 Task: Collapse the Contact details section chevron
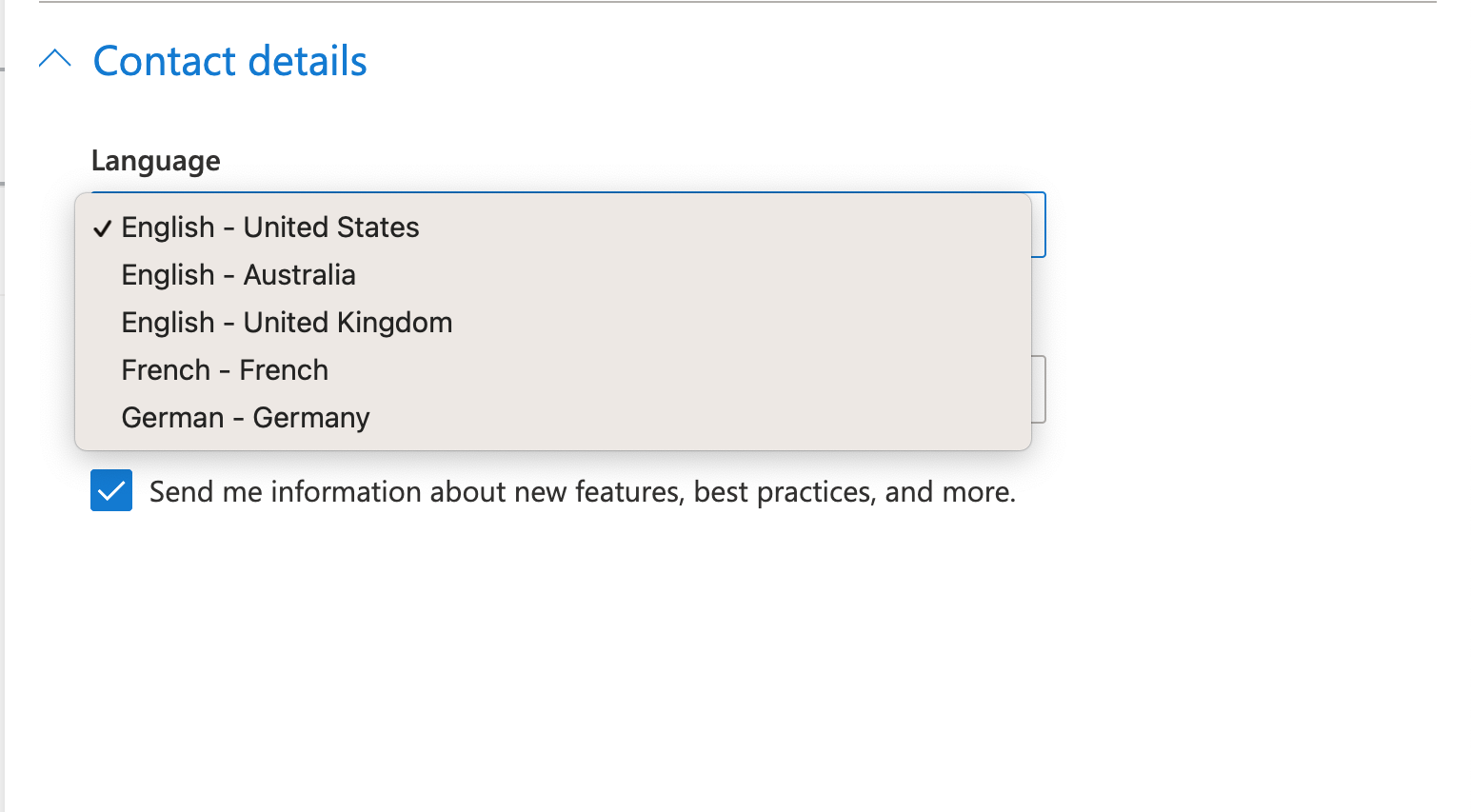pyautogui.click(x=55, y=59)
